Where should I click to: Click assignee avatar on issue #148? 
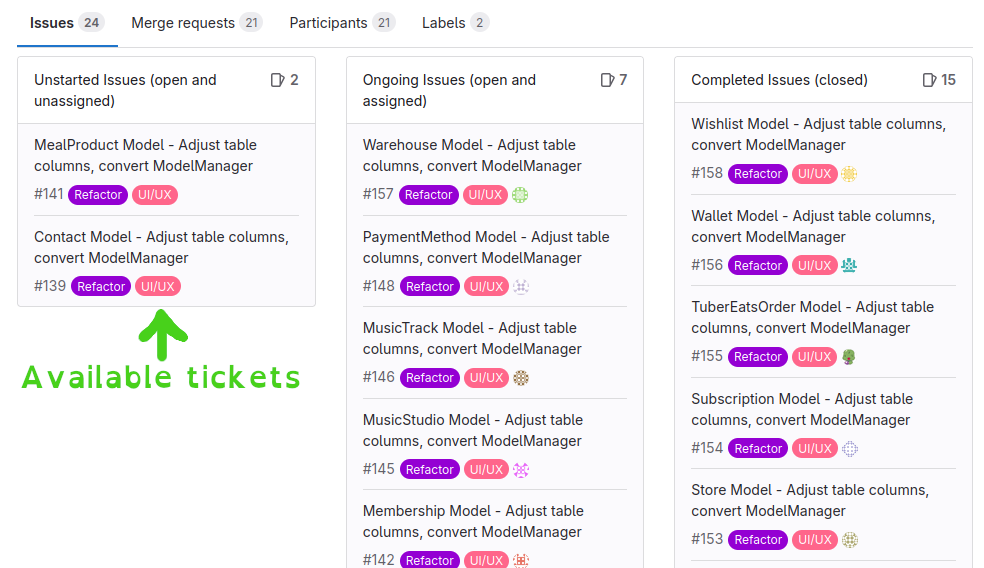[x=521, y=287]
